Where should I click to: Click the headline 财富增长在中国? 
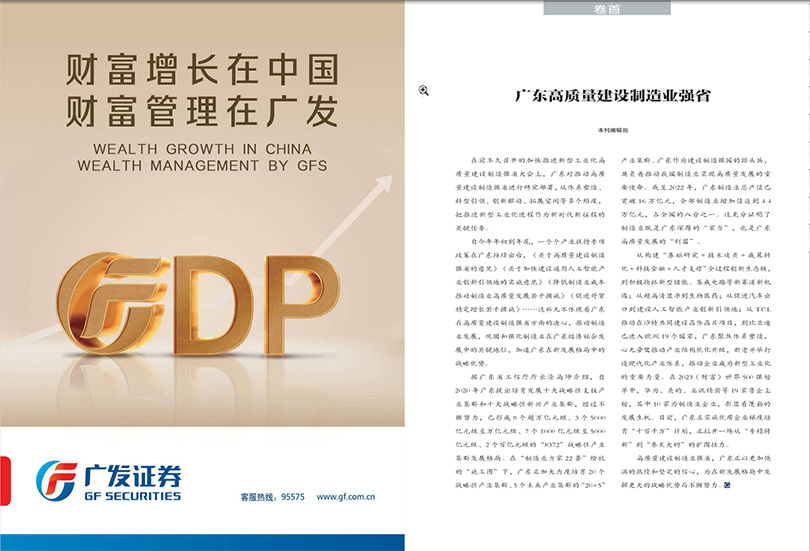pos(202,70)
